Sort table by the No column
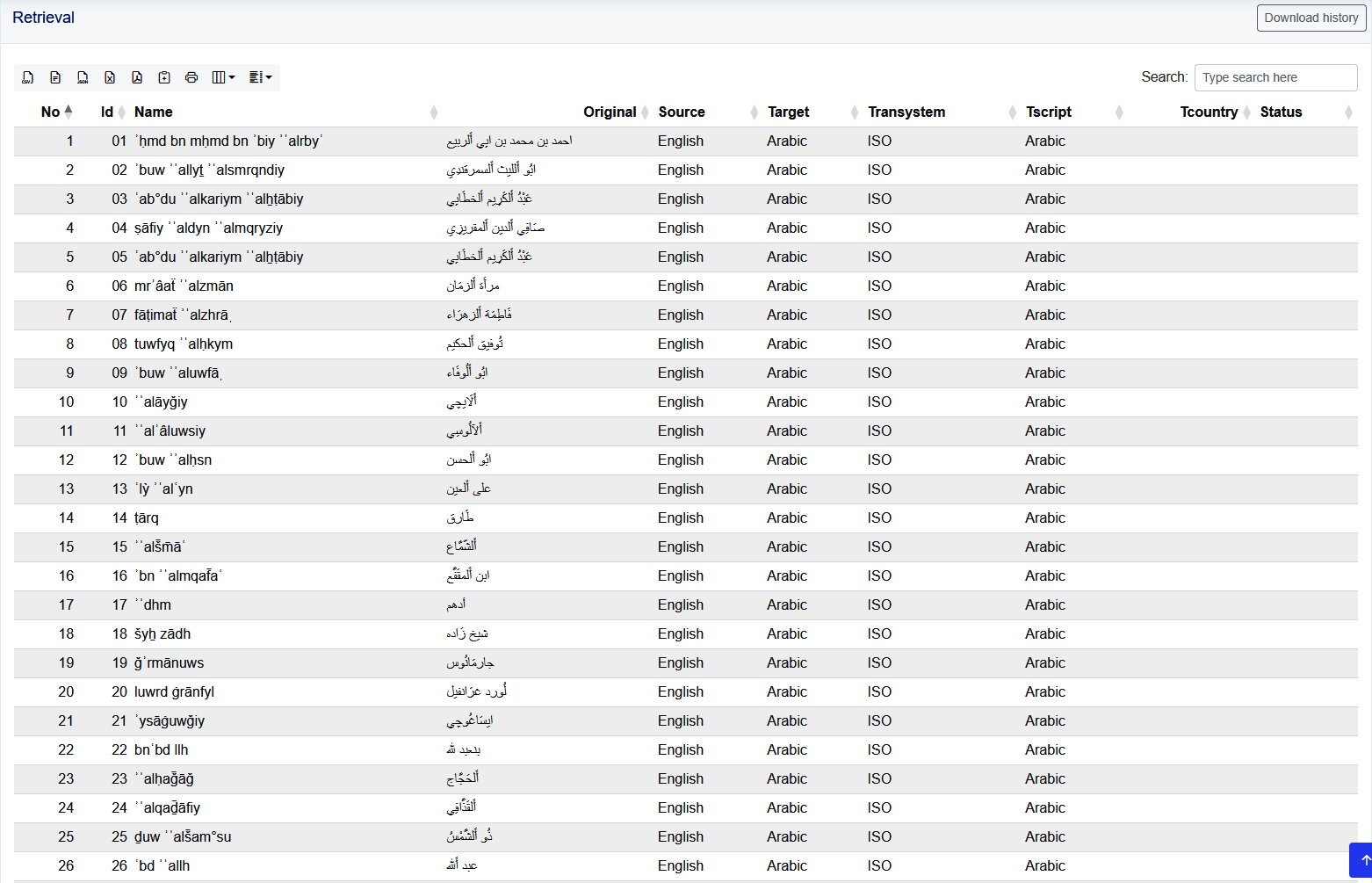 coord(56,112)
